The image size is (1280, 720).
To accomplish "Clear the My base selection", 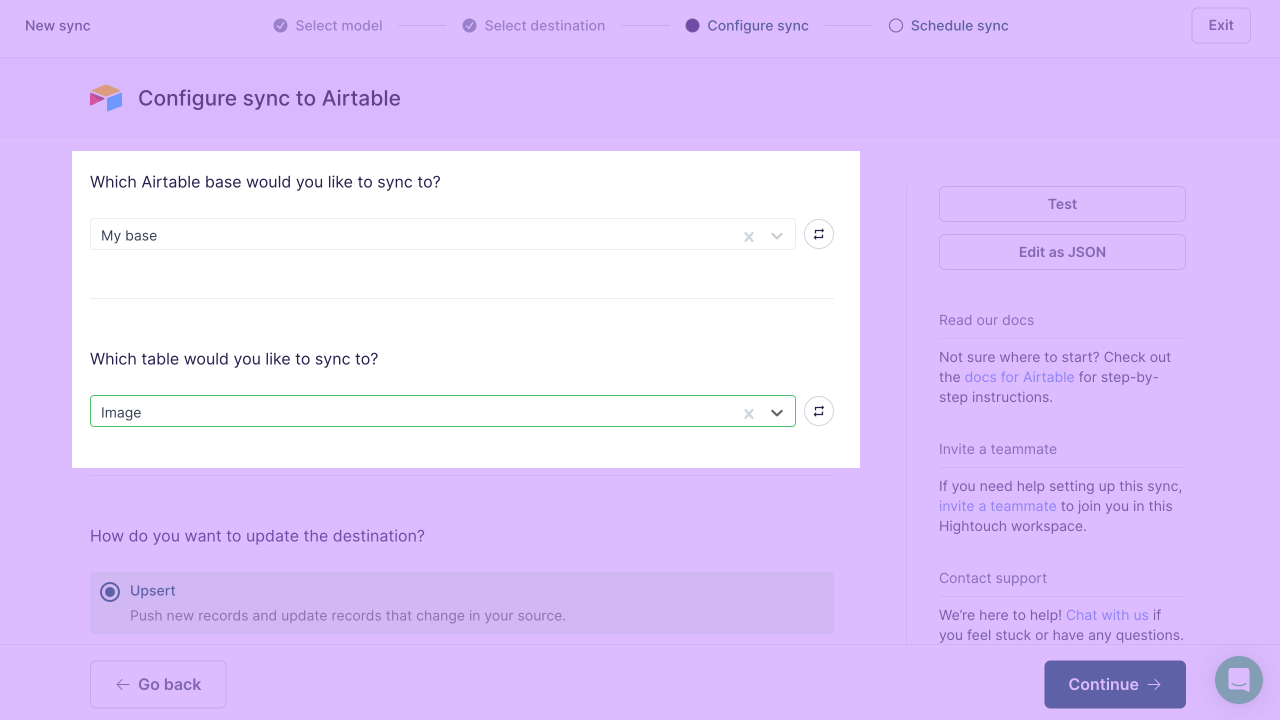I will click(749, 236).
